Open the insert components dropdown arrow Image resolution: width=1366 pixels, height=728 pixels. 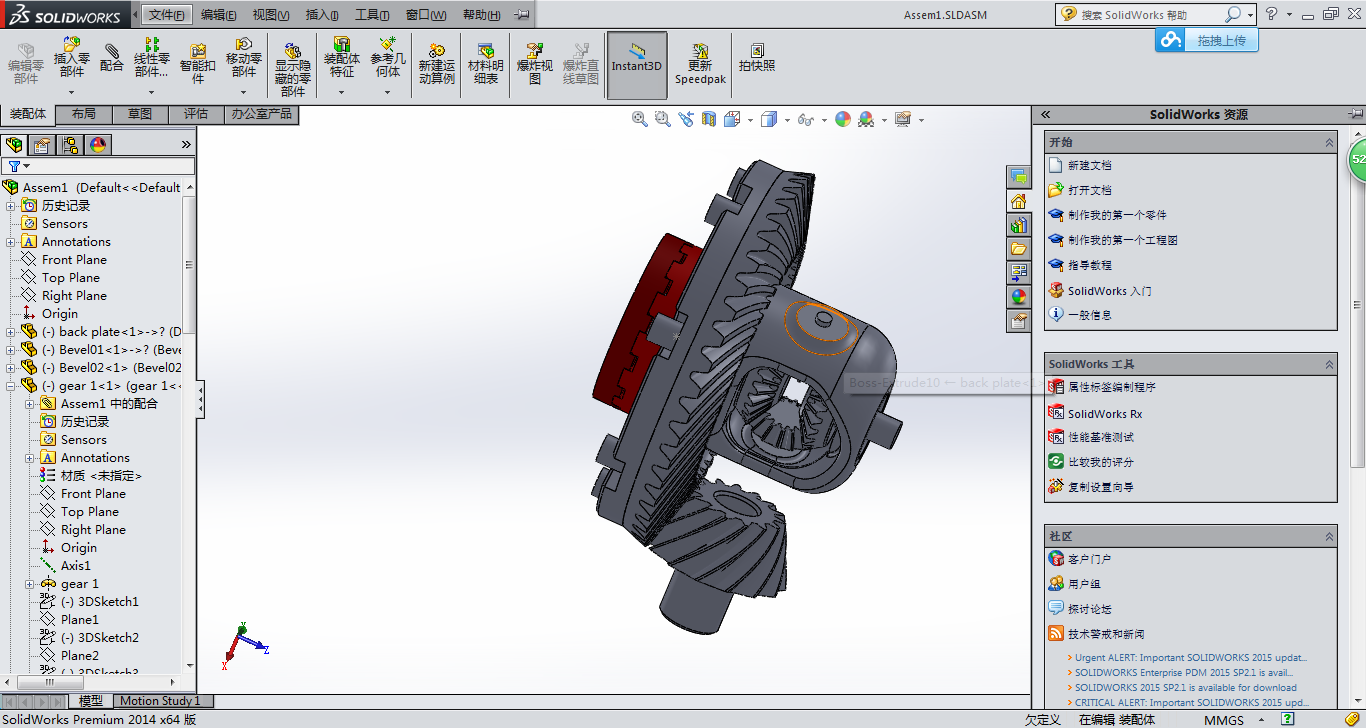71,92
